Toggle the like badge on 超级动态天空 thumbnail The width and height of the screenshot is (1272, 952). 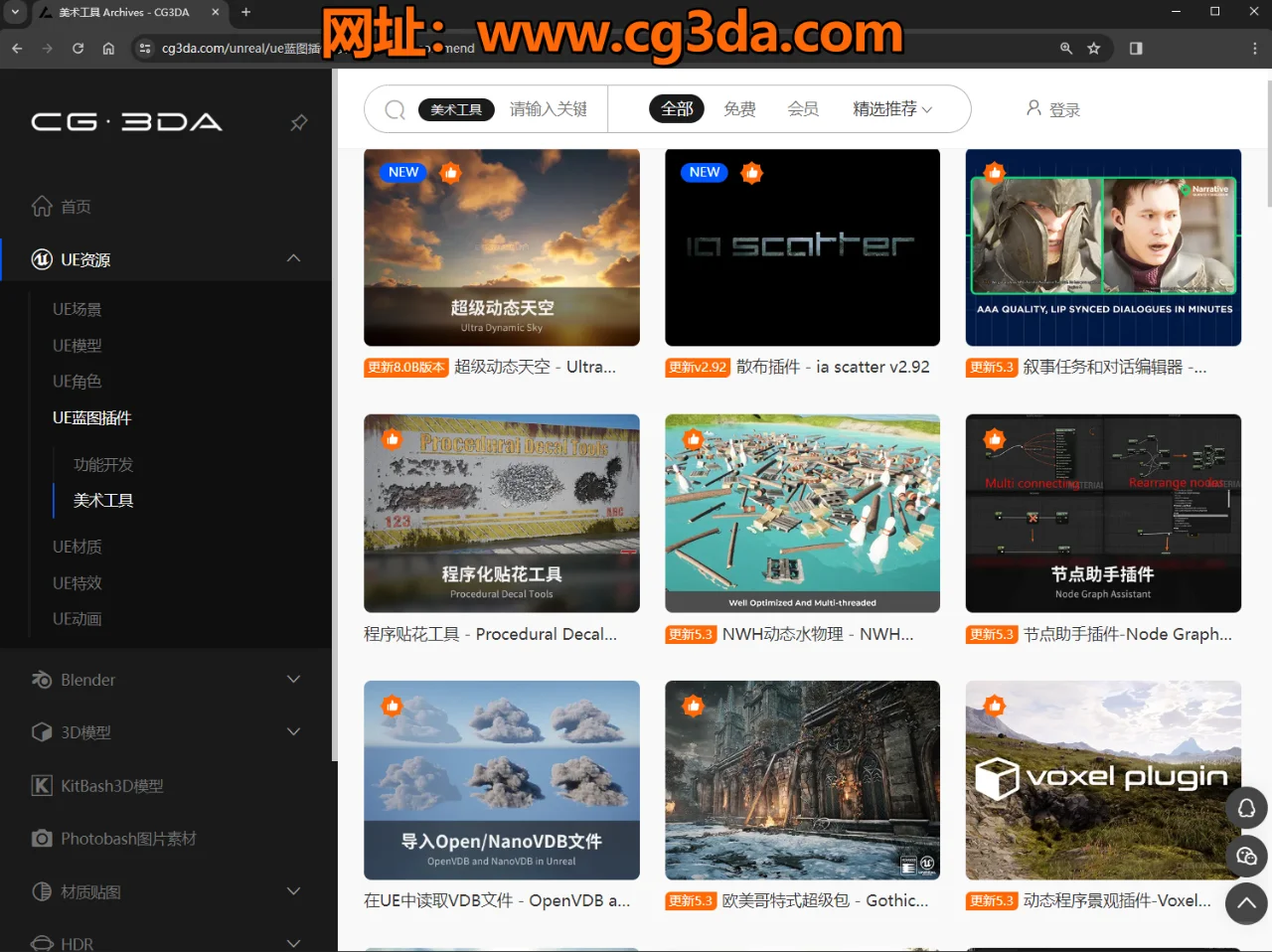click(x=450, y=172)
